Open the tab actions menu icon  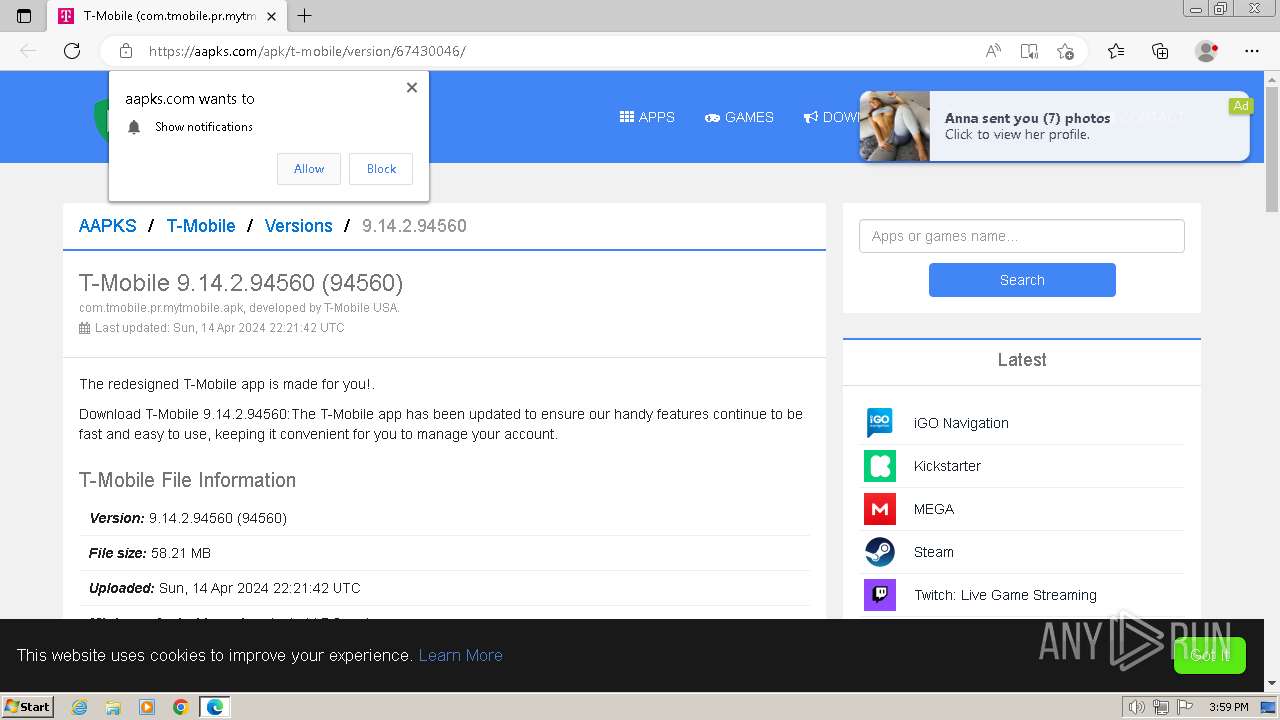(24, 16)
